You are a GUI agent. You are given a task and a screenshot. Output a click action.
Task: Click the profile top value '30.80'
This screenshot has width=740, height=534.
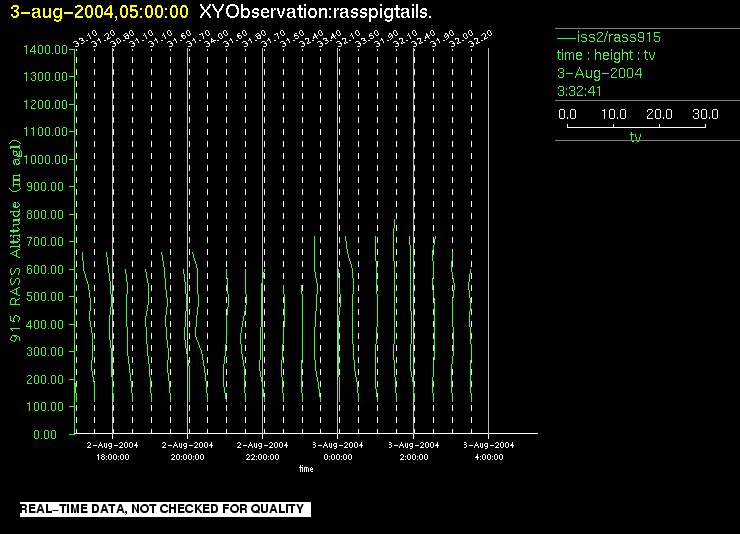(122, 40)
